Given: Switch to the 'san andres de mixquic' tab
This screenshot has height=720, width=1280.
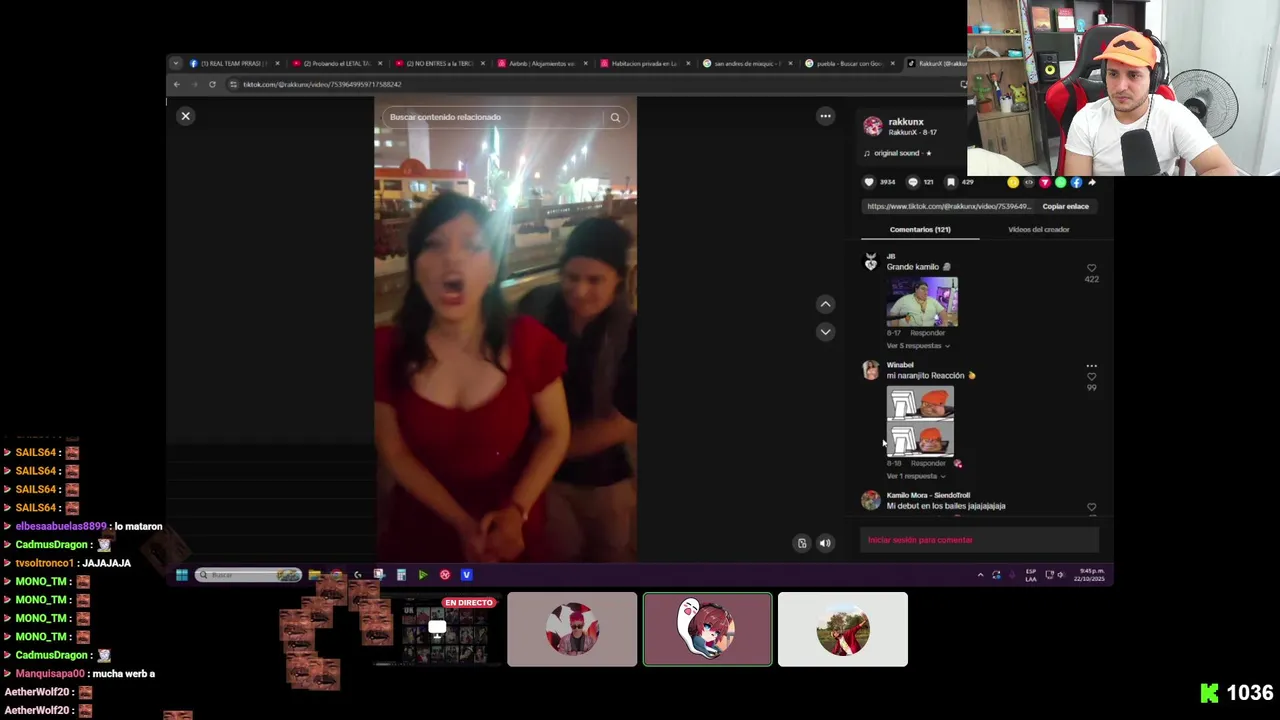Looking at the screenshot, I should [x=748, y=63].
